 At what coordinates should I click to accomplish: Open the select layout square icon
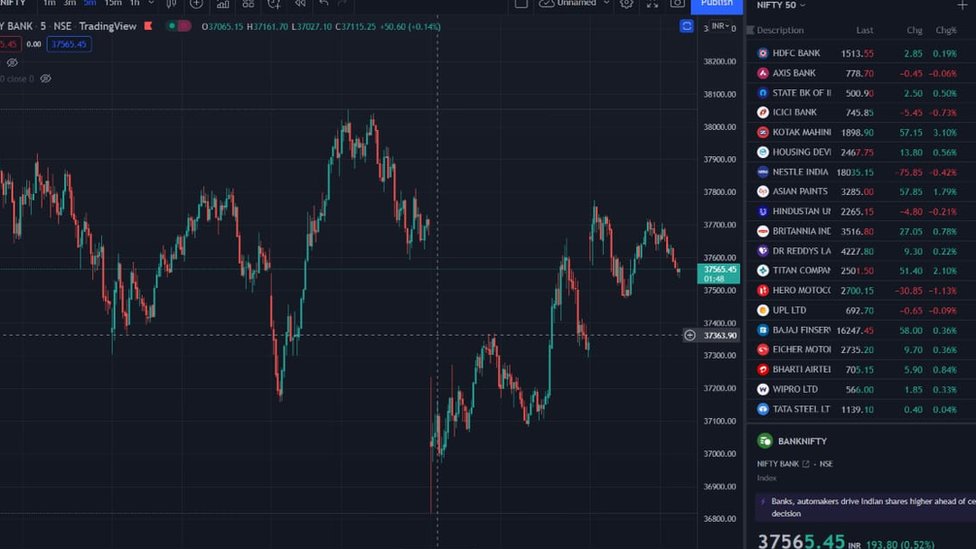coord(521,4)
